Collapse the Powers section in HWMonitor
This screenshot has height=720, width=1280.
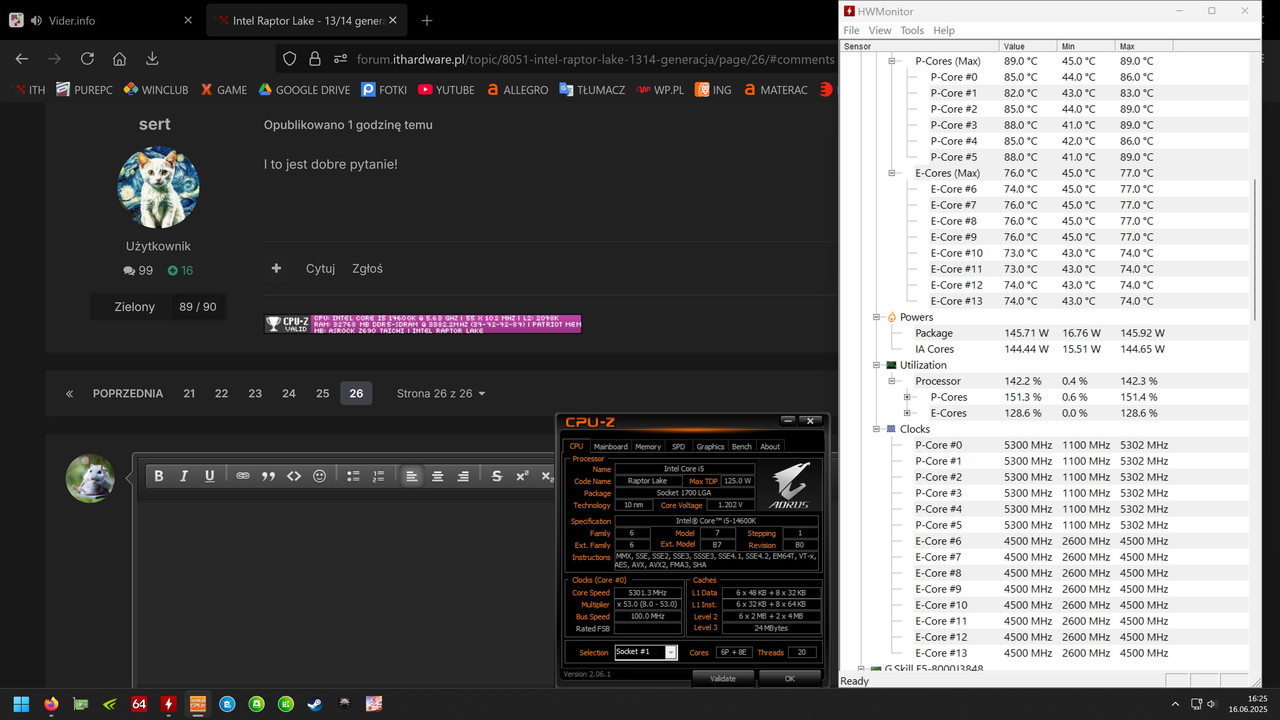coord(876,317)
